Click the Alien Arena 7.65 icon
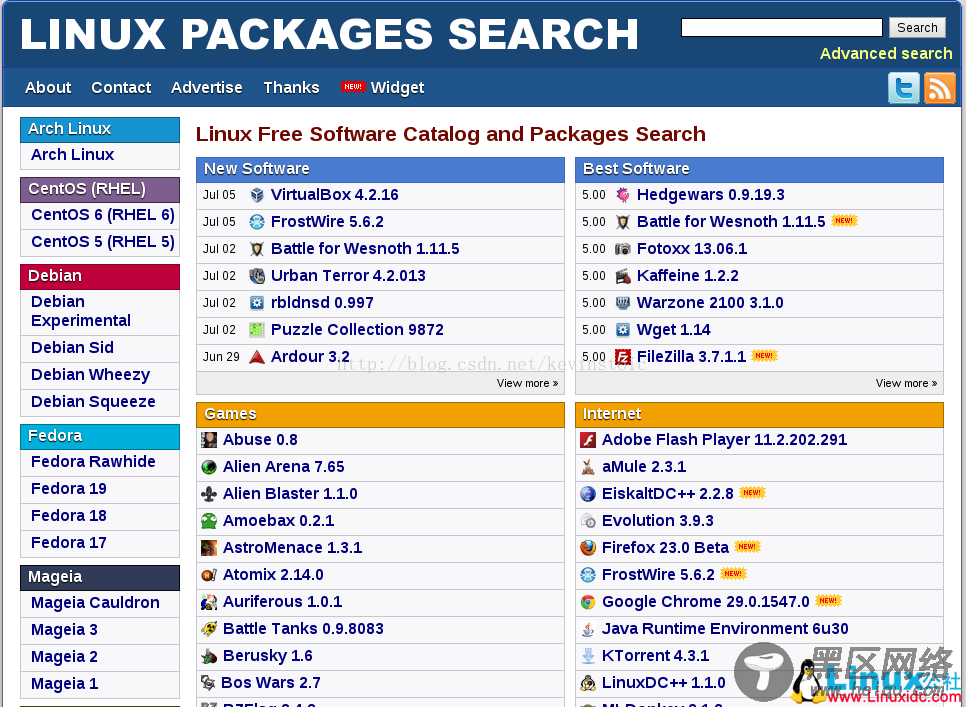 [209, 467]
